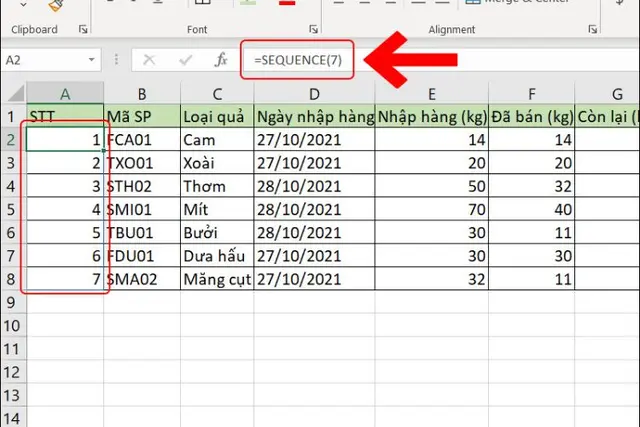The height and width of the screenshot is (427, 640).
Task: Select the FCA01 product code cell
Action: tap(142, 140)
